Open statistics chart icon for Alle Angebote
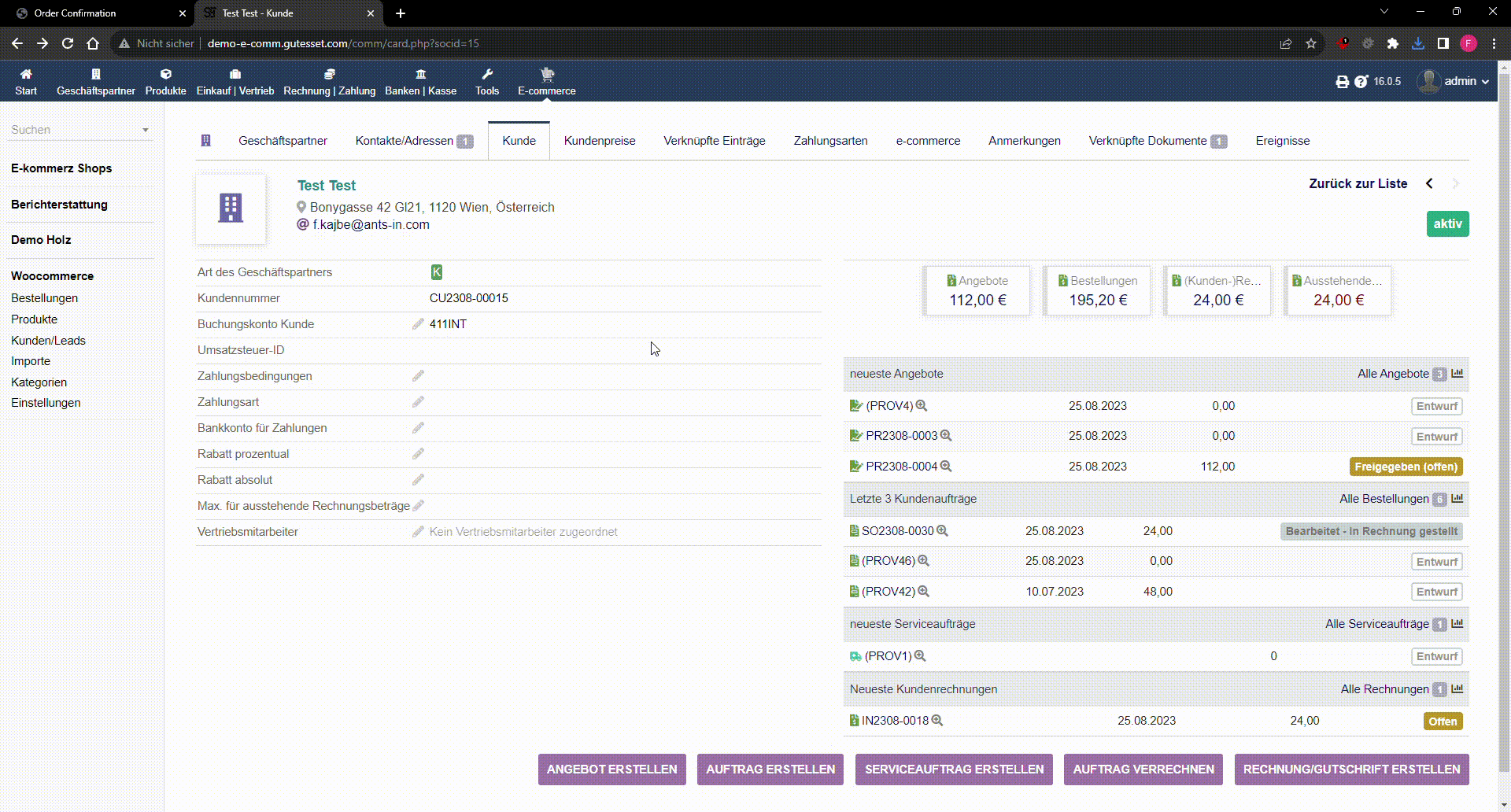The width and height of the screenshot is (1511, 812). coord(1457,374)
